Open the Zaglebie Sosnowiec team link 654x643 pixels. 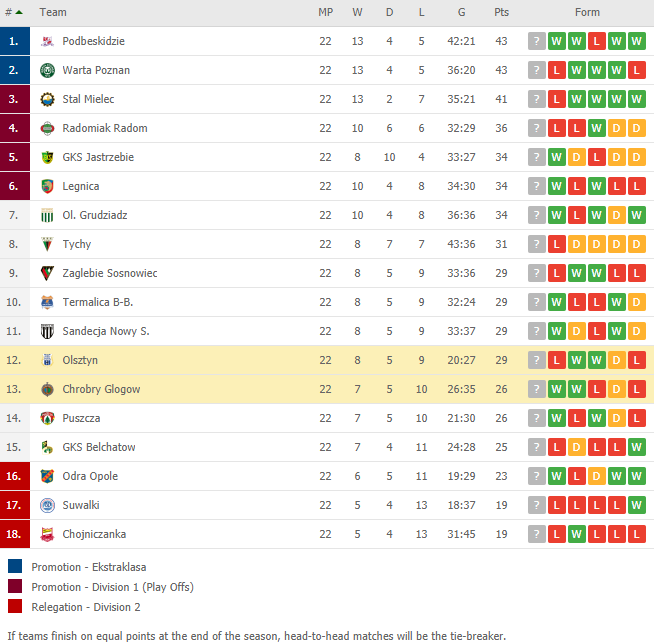(x=110, y=273)
